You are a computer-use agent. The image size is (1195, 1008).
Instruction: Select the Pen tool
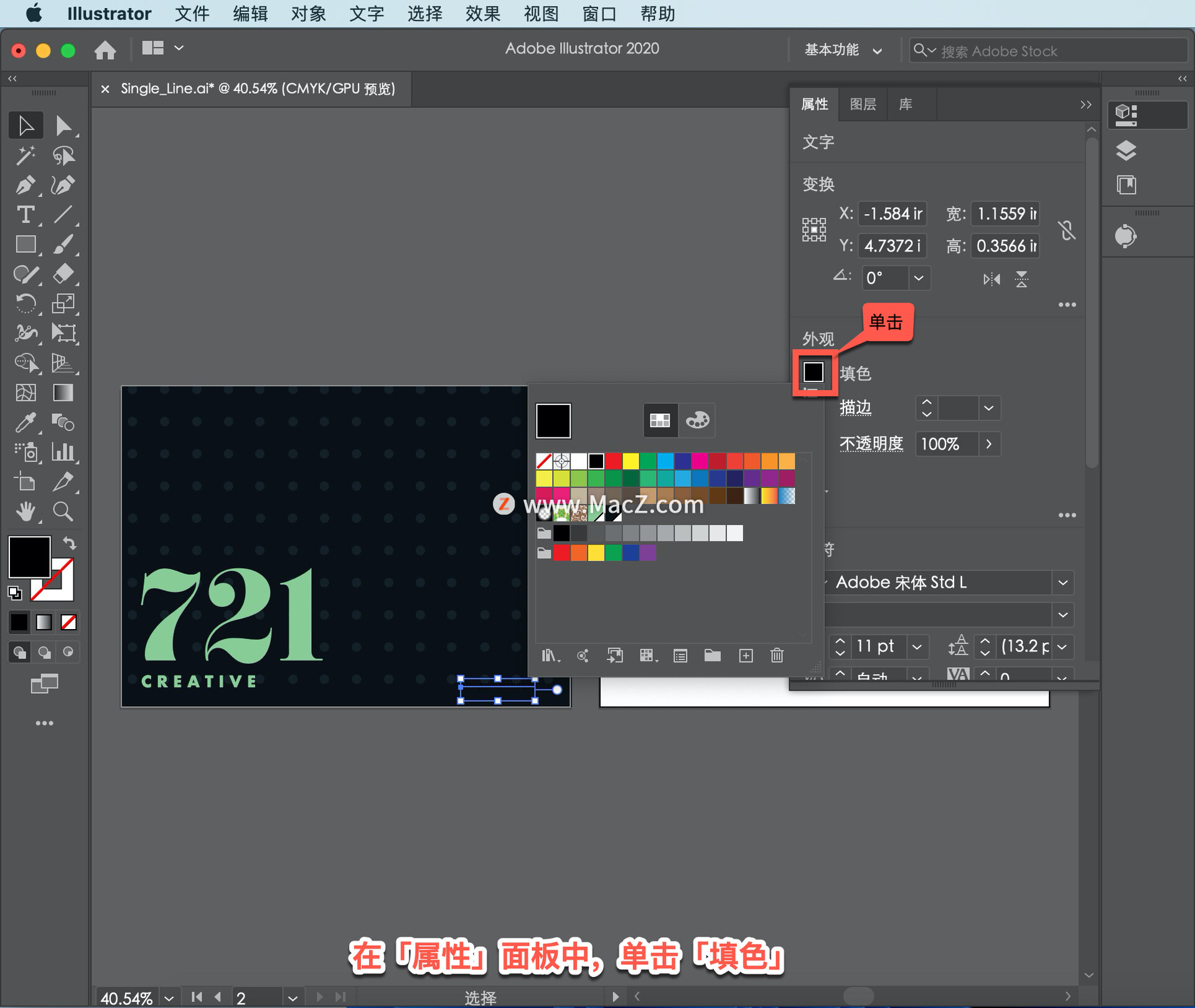point(25,185)
